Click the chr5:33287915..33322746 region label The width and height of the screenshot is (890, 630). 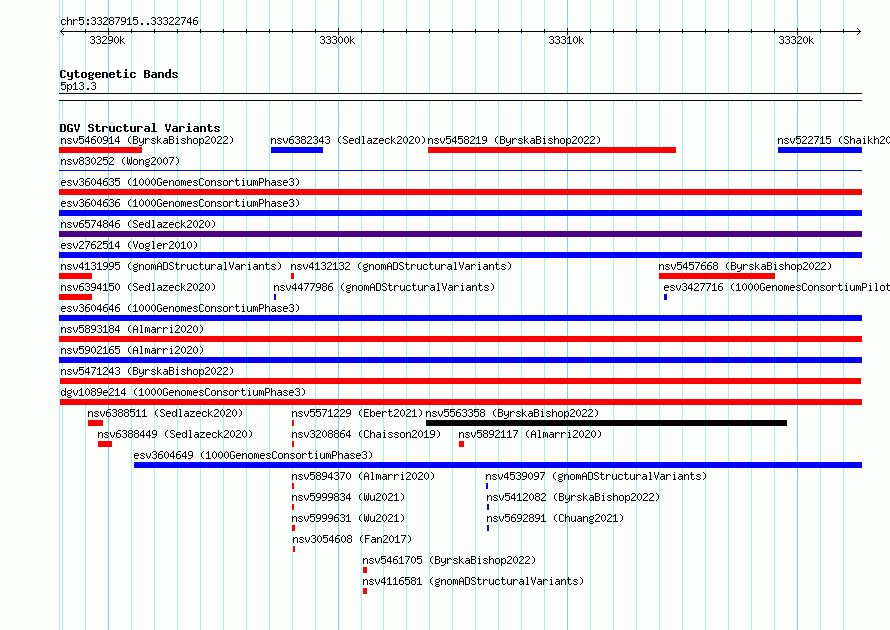tap(129, 21)
